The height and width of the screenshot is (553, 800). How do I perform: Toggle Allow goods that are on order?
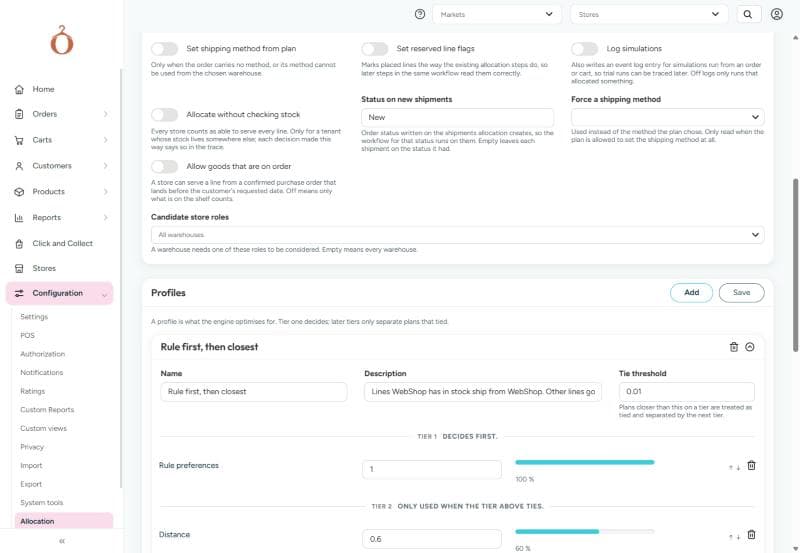(164, 167)
